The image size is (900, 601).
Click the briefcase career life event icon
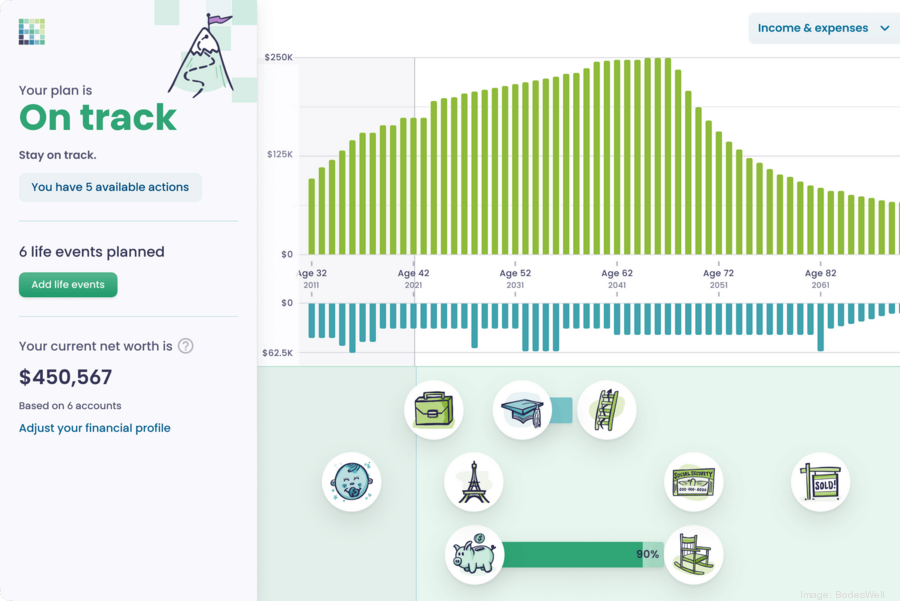pos(434,410)
